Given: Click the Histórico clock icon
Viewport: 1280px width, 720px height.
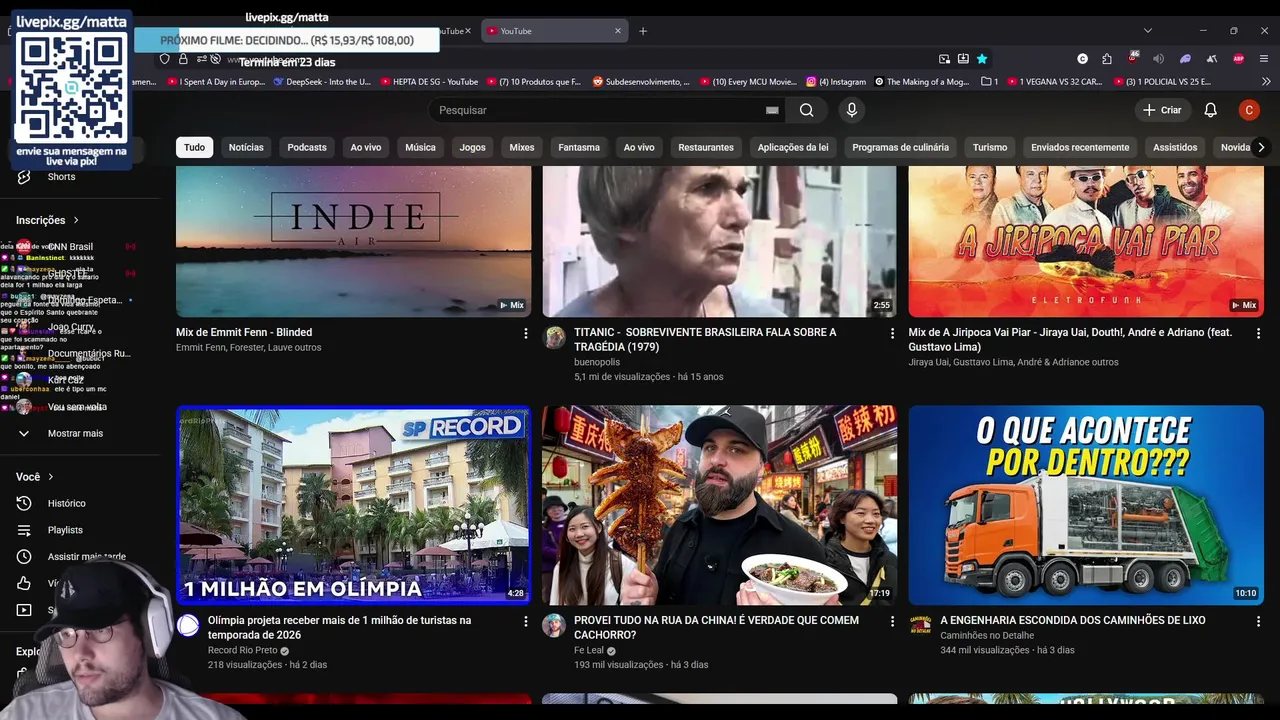Looking at the screenshot, I should [24, 503].
